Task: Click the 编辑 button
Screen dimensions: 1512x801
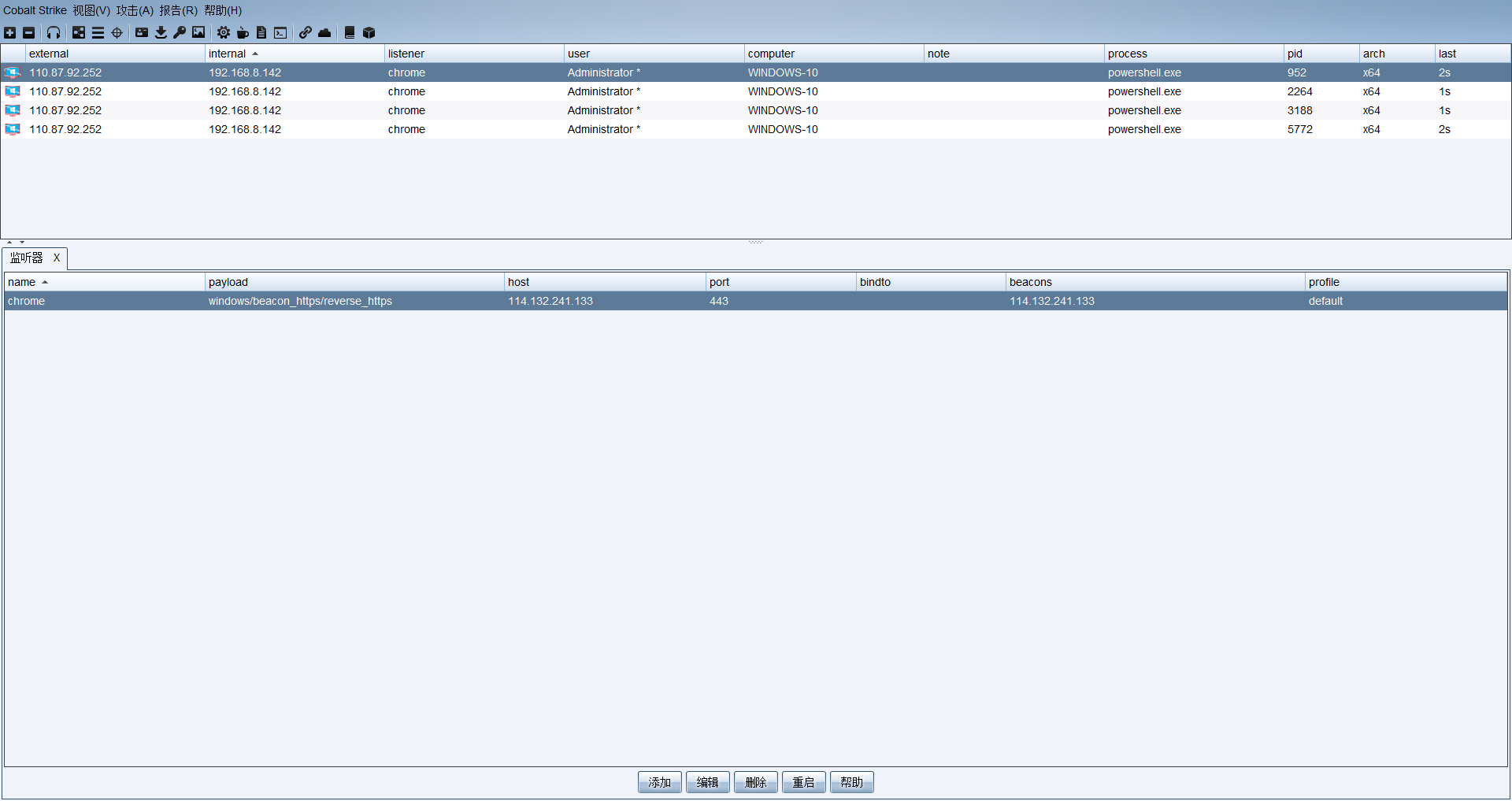Action: pyautogui.click(x=708, y=782)
